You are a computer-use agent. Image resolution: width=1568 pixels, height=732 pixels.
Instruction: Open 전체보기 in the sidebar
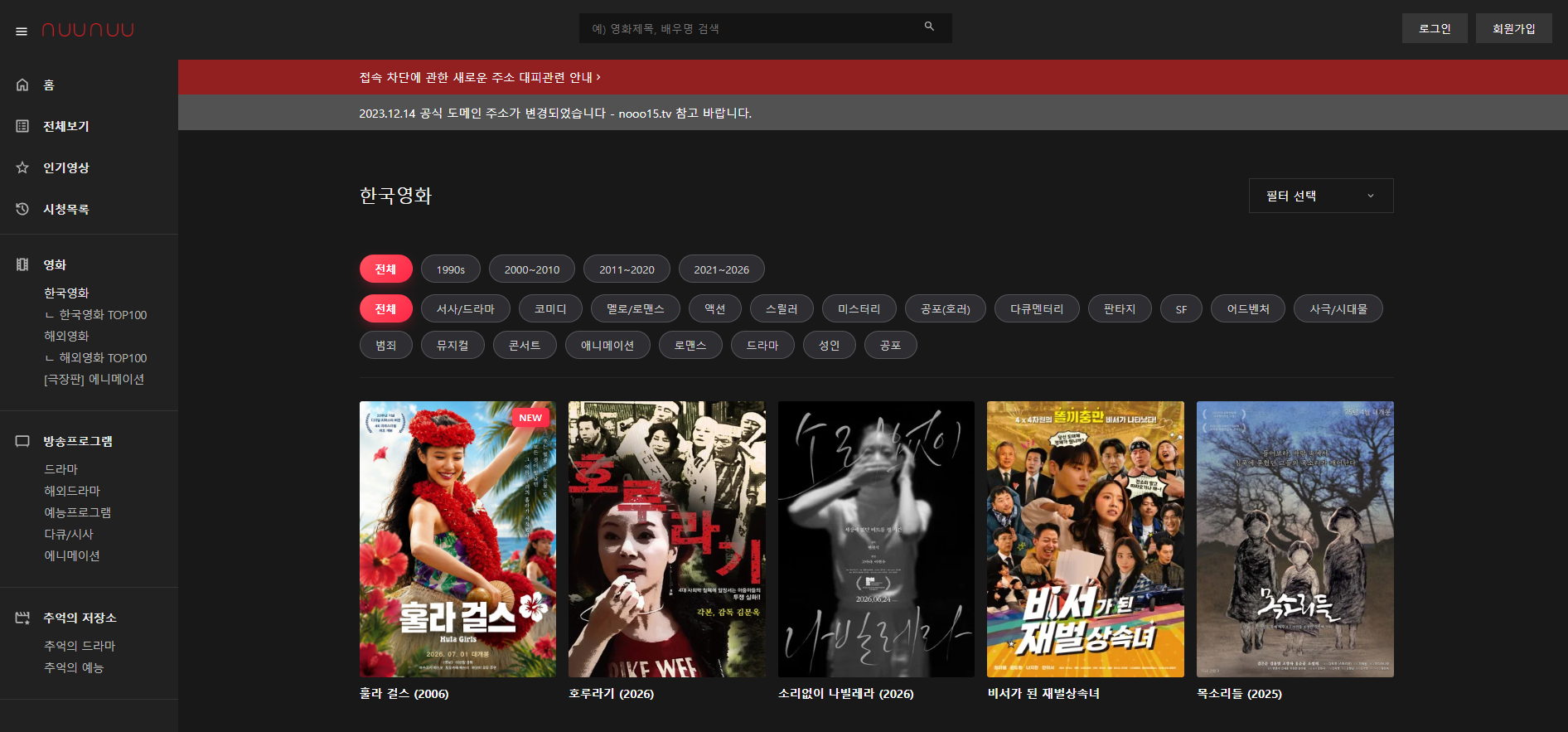(x=66, y=126)
